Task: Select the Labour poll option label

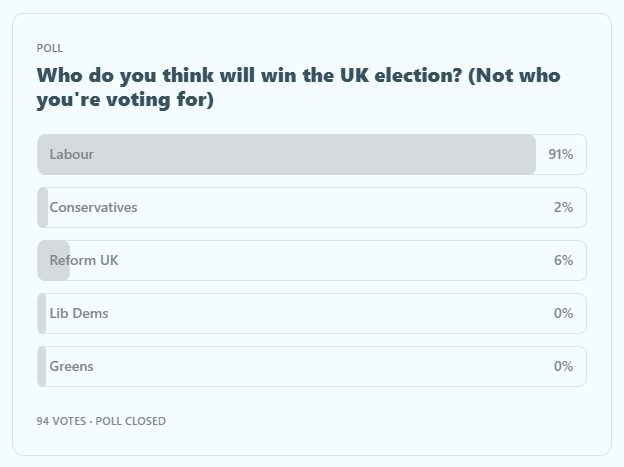Action: coord(71,155)
